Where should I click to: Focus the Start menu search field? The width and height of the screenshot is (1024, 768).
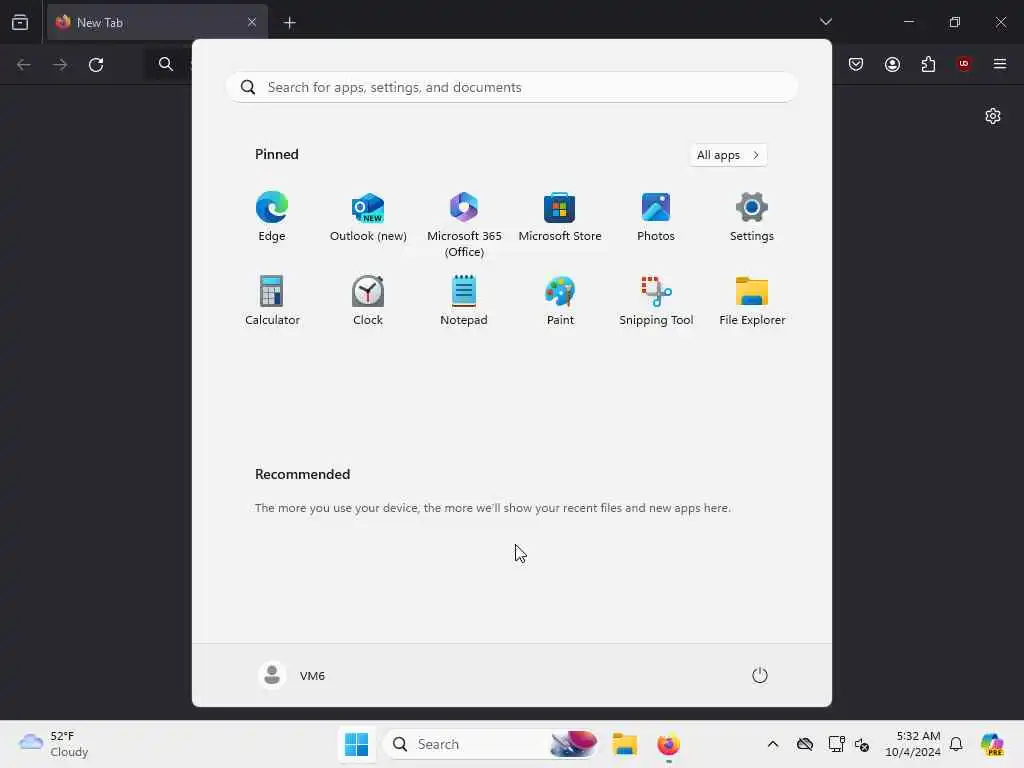[512, 87]
